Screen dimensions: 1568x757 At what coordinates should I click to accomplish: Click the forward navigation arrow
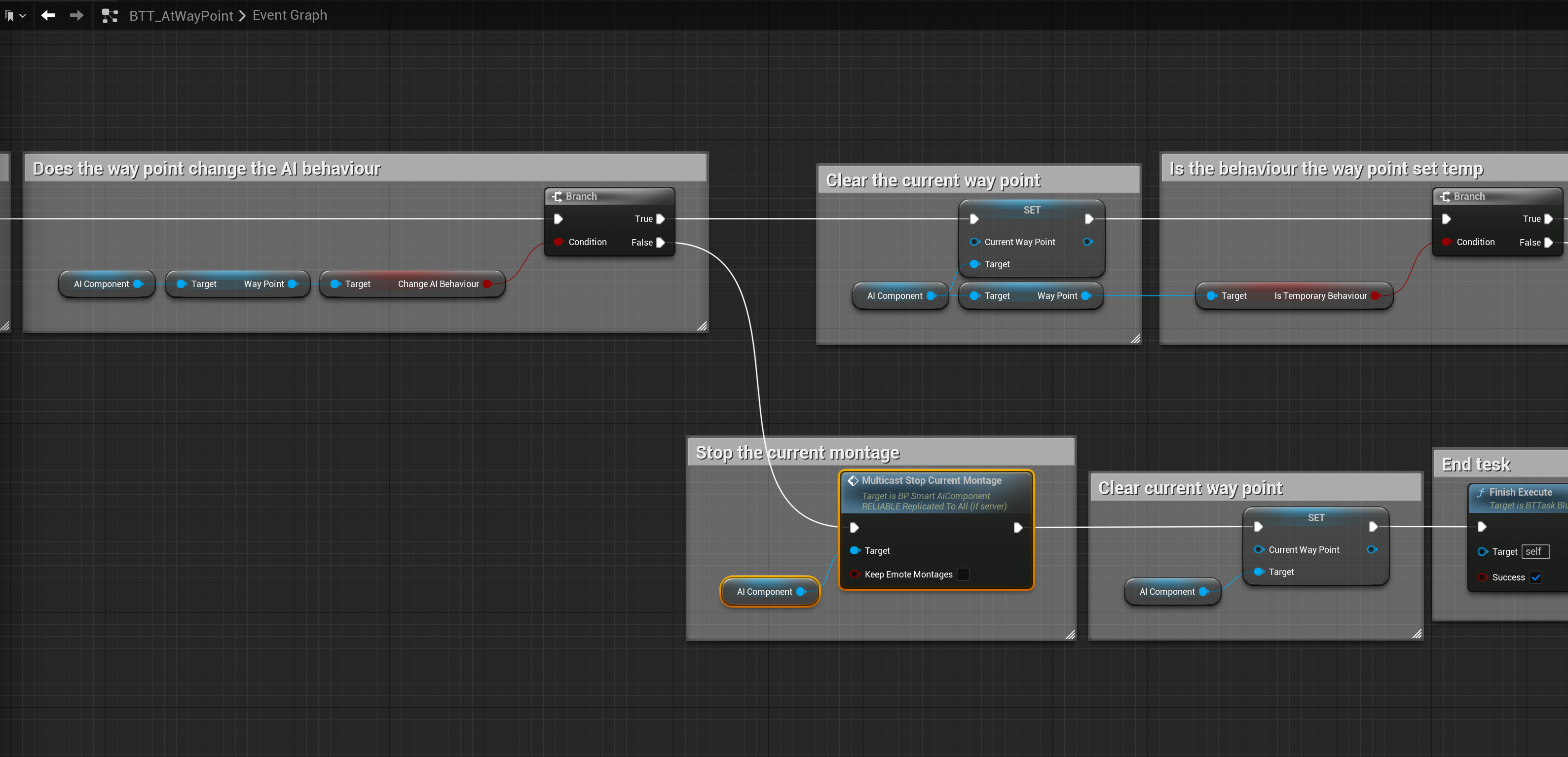coord(76,15)
